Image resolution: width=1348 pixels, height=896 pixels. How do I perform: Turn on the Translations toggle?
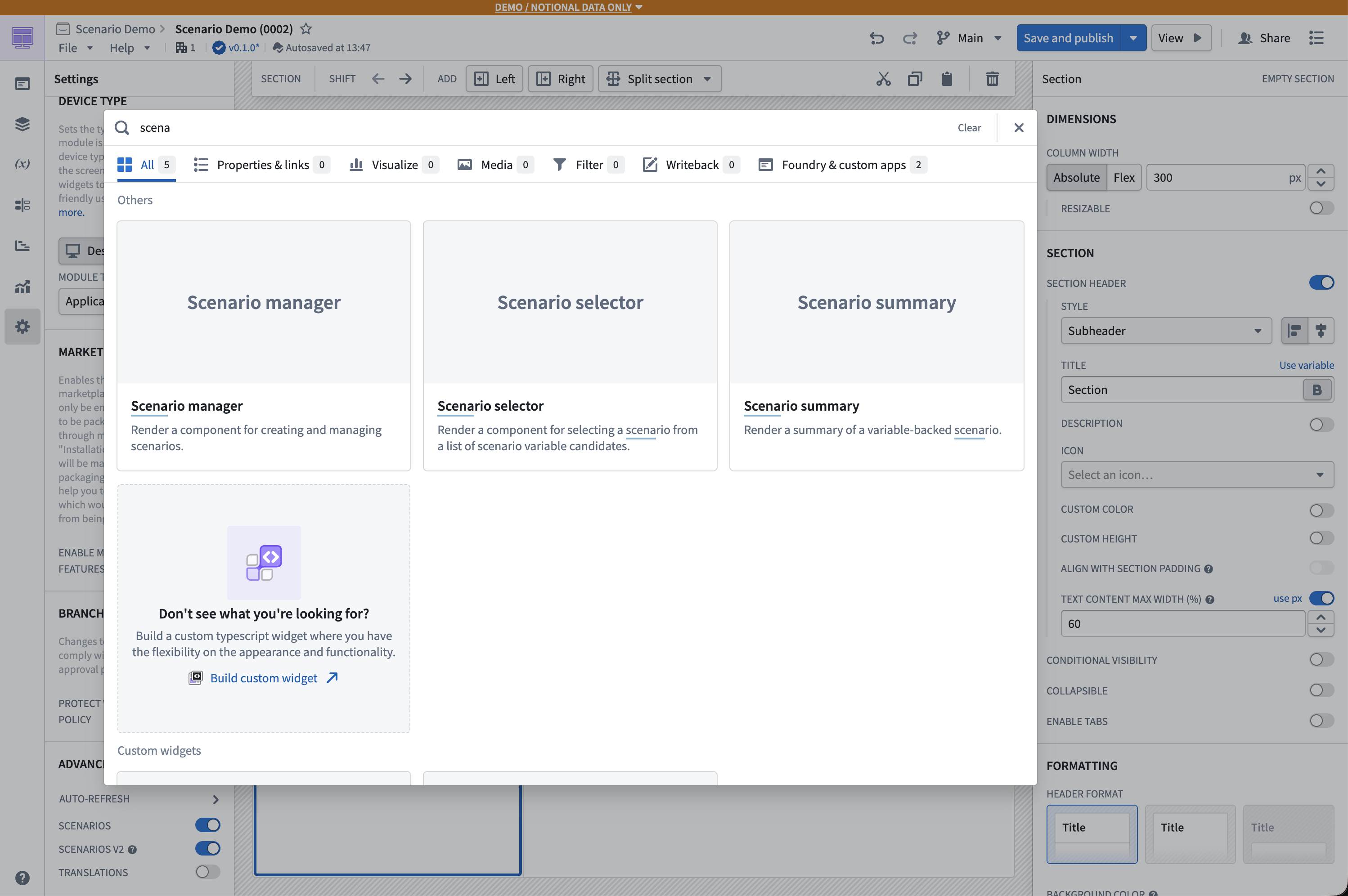coord(207,872)
